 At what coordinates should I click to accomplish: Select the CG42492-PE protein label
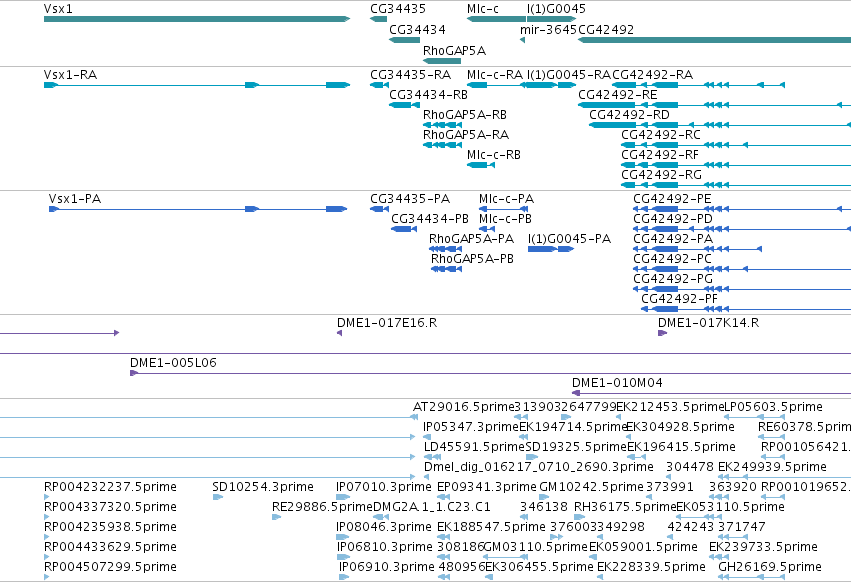672,199
